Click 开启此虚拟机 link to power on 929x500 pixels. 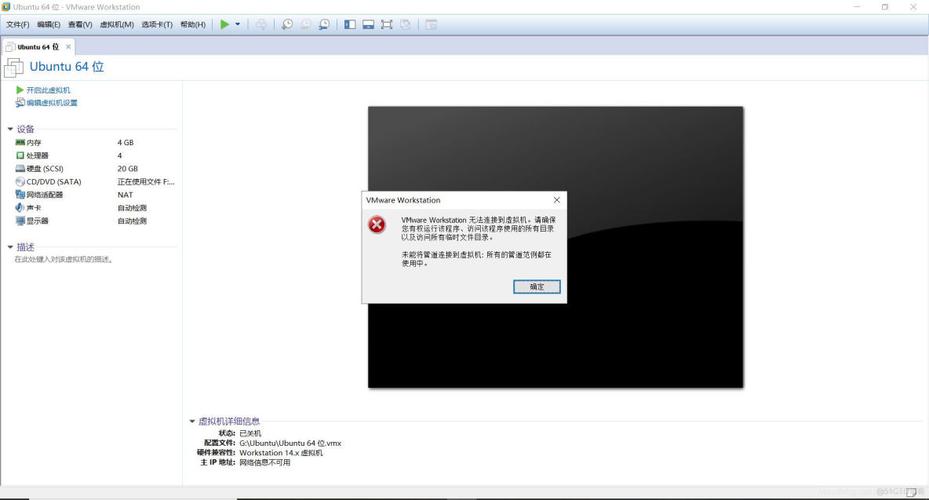(x=48, y=90)
